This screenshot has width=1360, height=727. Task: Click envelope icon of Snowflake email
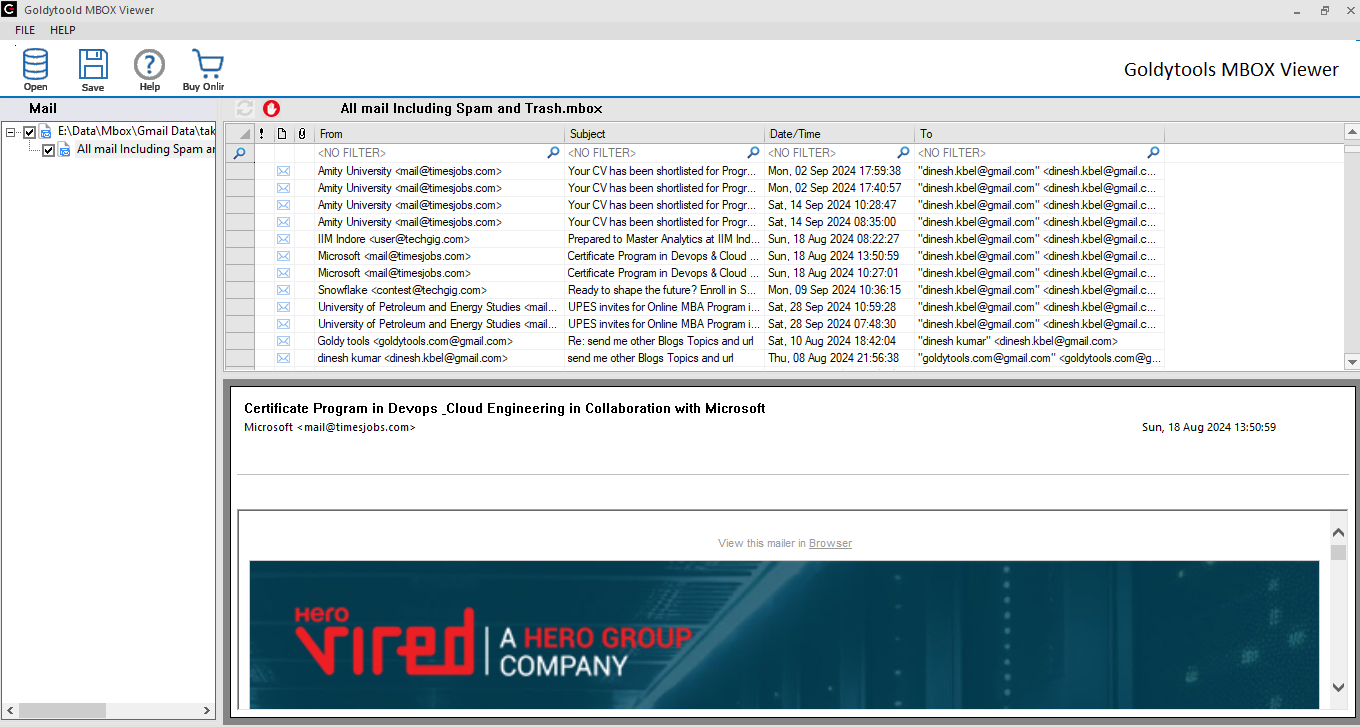(x=283, y=290)
